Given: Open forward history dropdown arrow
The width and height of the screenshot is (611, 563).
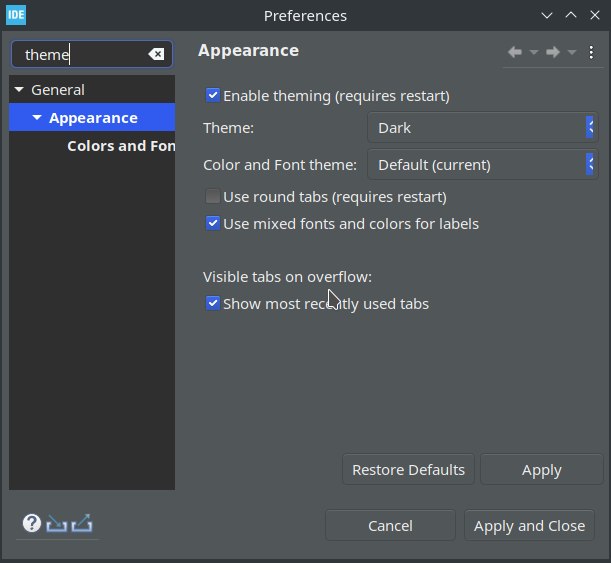Looking at the screenshot, I should tap(572, 52).
